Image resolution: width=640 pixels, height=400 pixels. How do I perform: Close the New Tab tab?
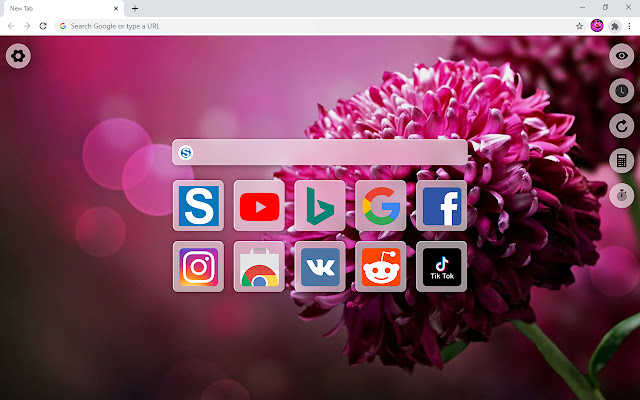tap(116, 8)
